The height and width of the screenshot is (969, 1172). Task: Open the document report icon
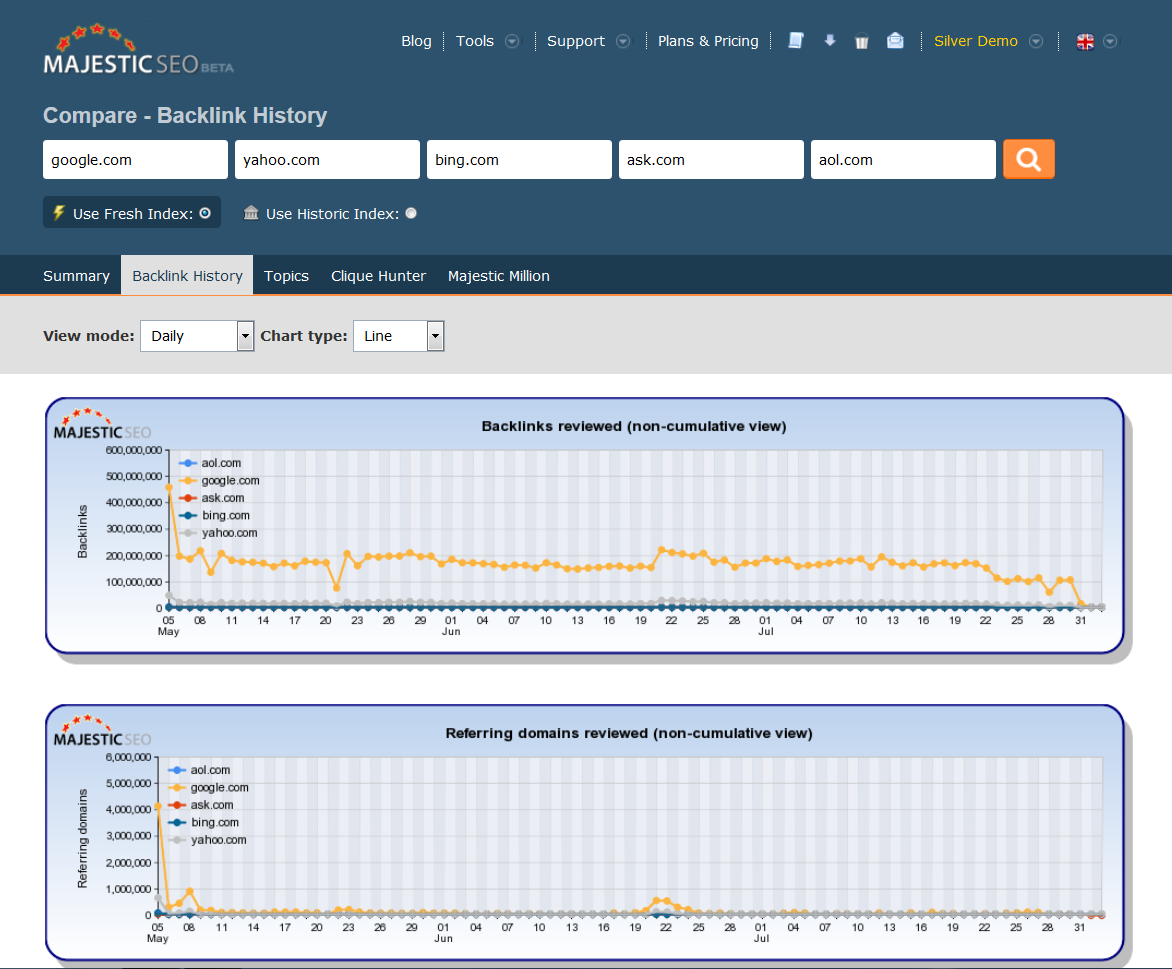(796, 41)
